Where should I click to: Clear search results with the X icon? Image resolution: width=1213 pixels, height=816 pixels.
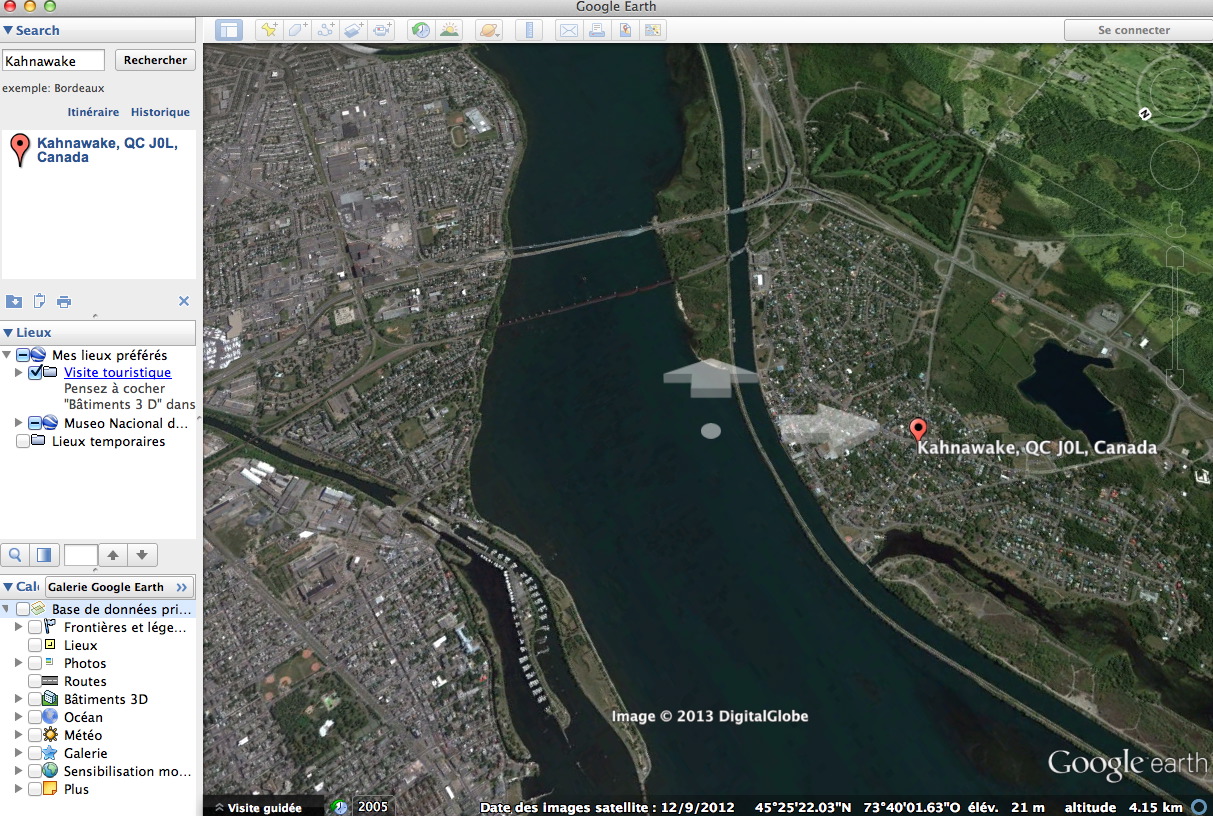184,301
